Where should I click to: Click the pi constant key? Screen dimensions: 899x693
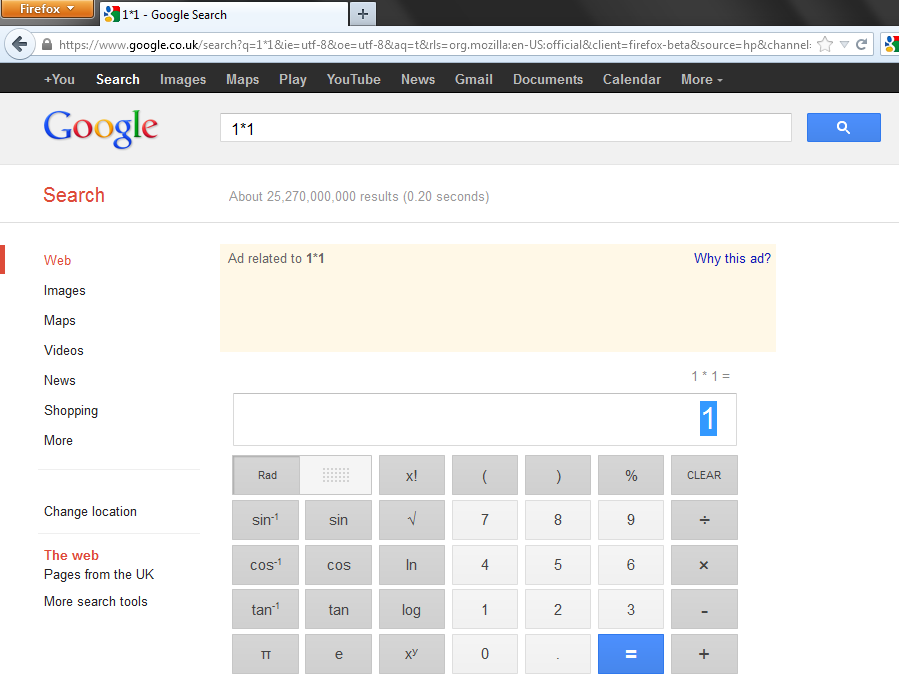265,654
